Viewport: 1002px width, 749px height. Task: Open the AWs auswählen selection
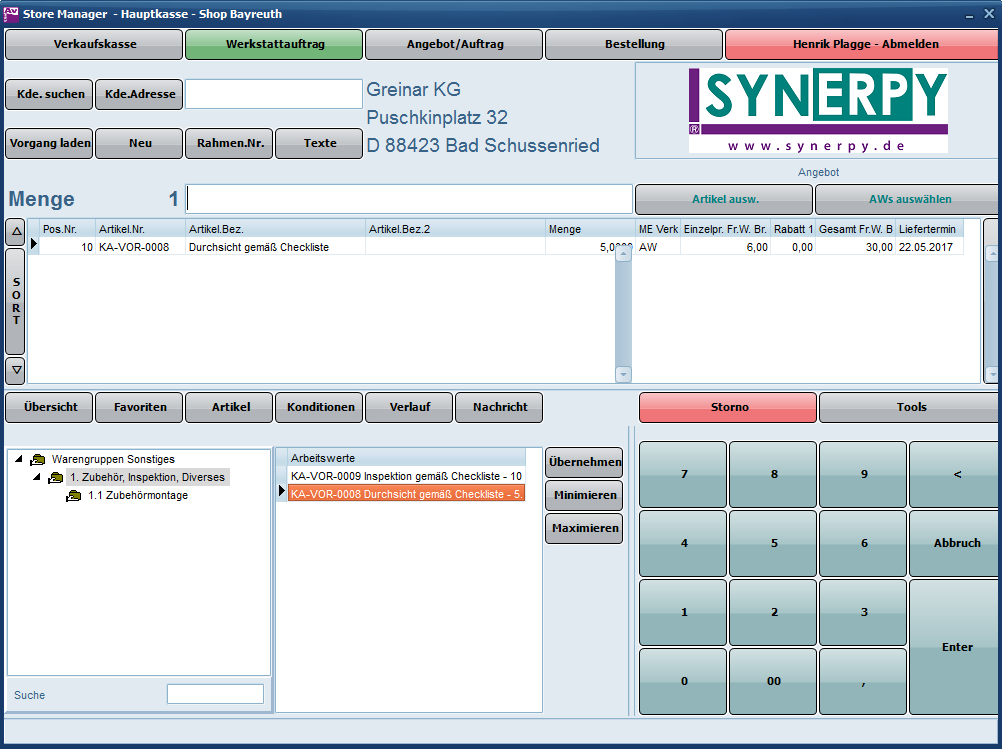pos(908,199)
